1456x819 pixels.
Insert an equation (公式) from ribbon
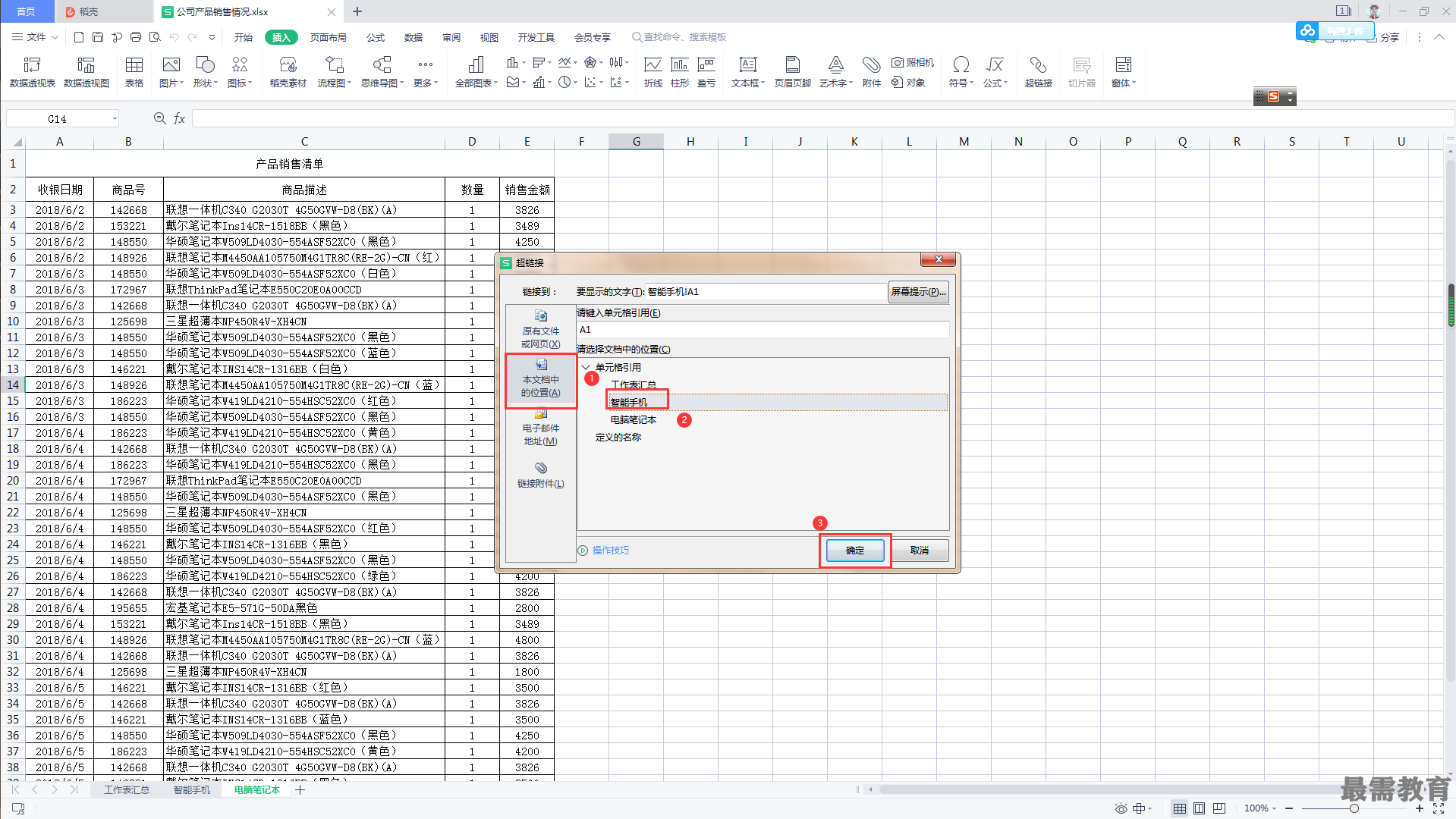[x=995, y=72]
